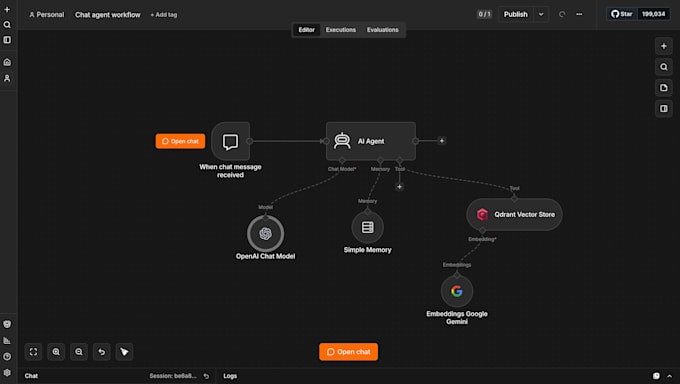Select the OpenAI Chat Model node
680x384 pixels.
click(x=265, y=233)
